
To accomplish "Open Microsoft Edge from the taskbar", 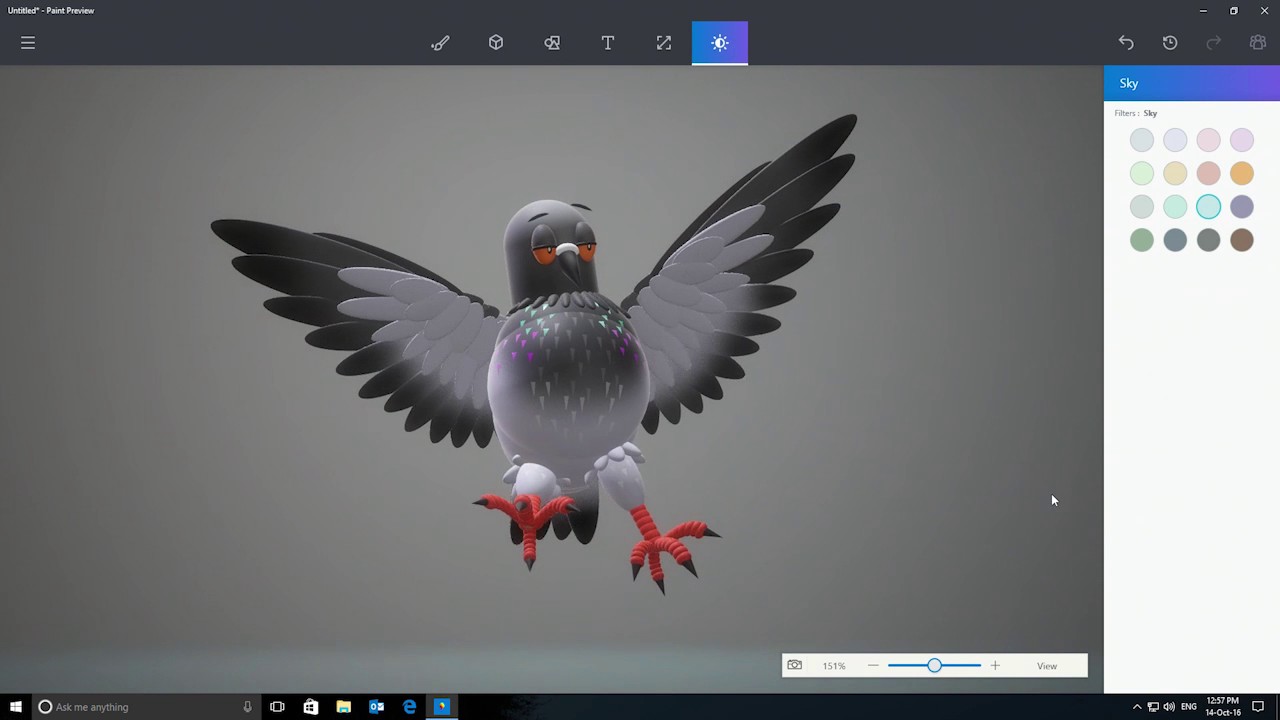I will [409, 707].
